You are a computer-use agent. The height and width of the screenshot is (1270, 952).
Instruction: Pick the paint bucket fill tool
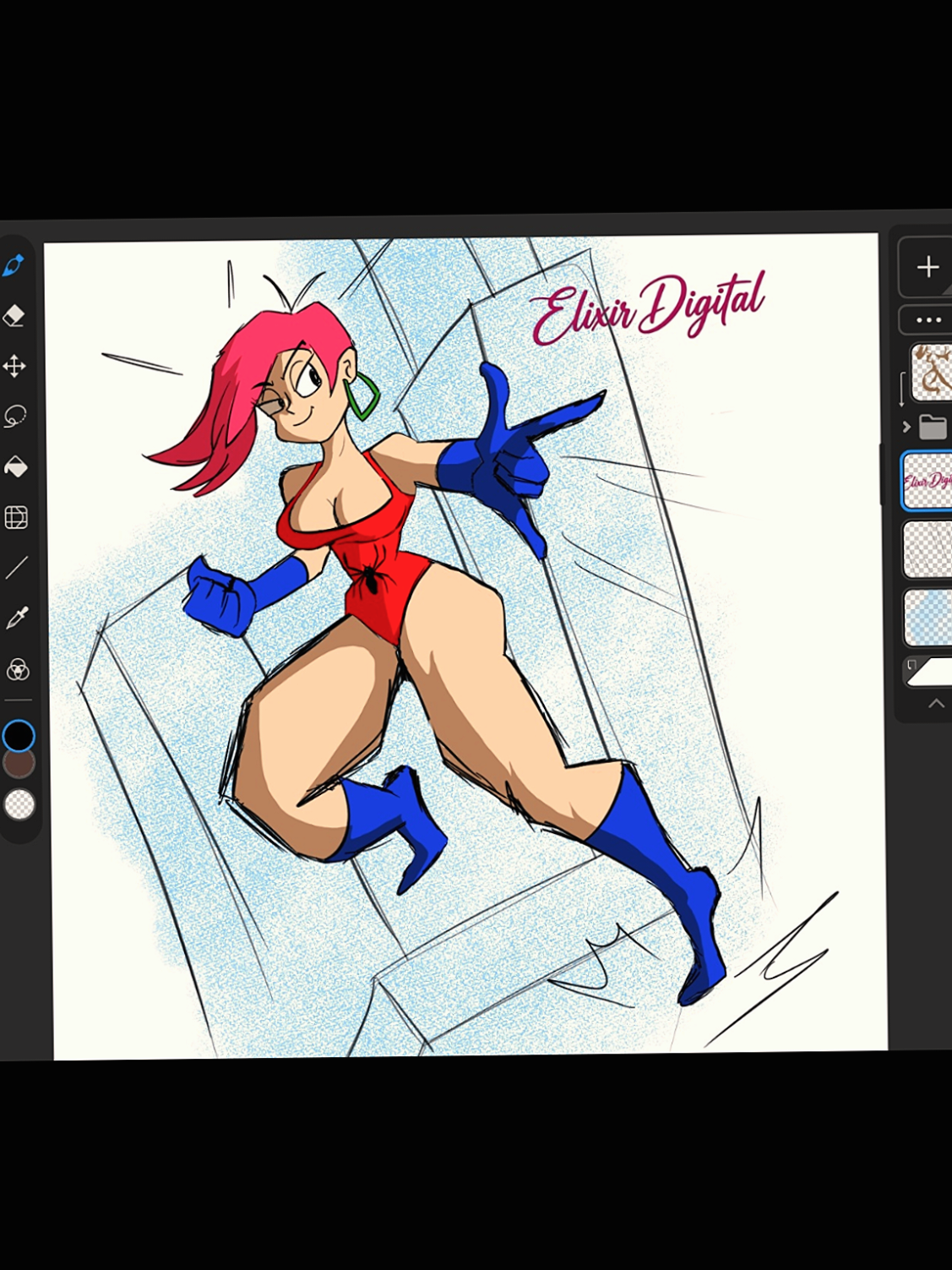pyautogui.click(x=15, y=466)
